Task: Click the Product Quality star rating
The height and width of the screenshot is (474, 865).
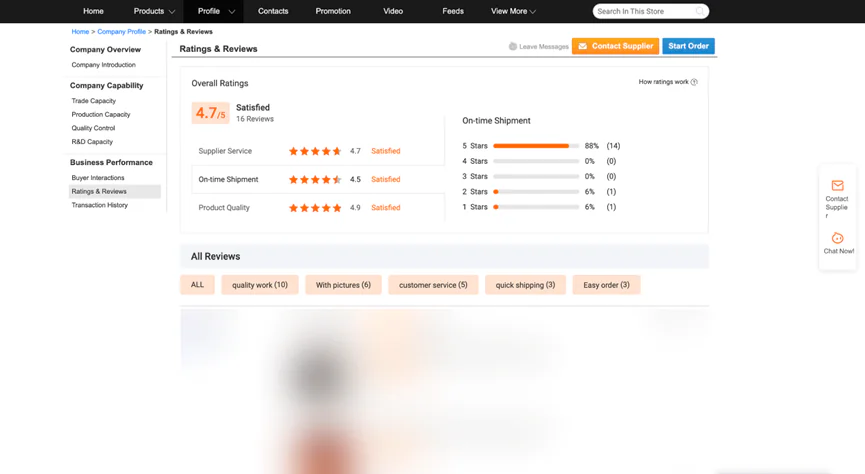Action: point(315,208)
